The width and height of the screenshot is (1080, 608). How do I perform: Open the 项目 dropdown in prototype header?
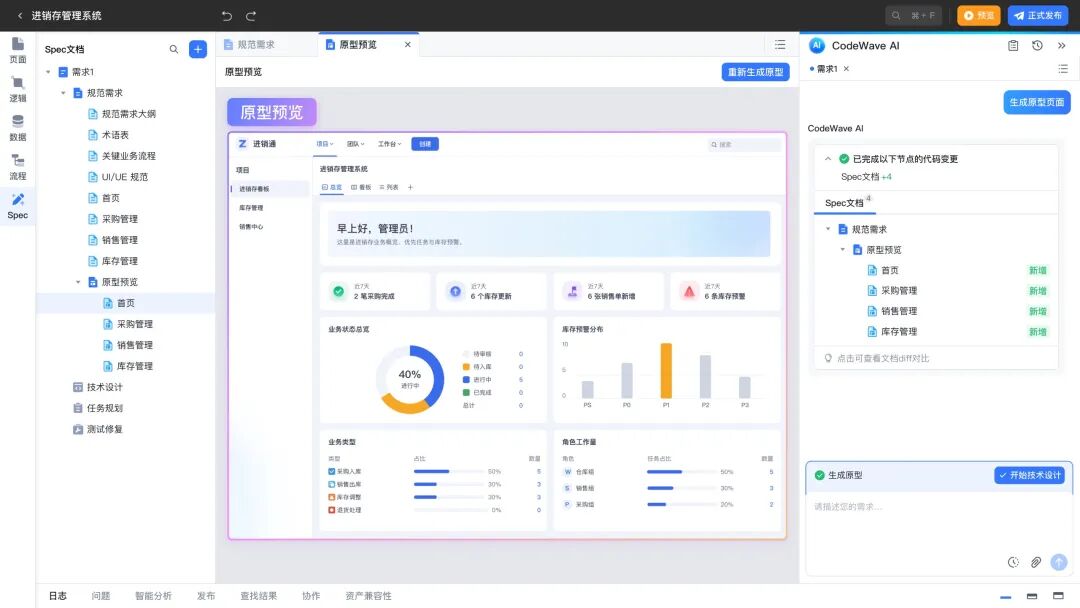click(324, 144)
